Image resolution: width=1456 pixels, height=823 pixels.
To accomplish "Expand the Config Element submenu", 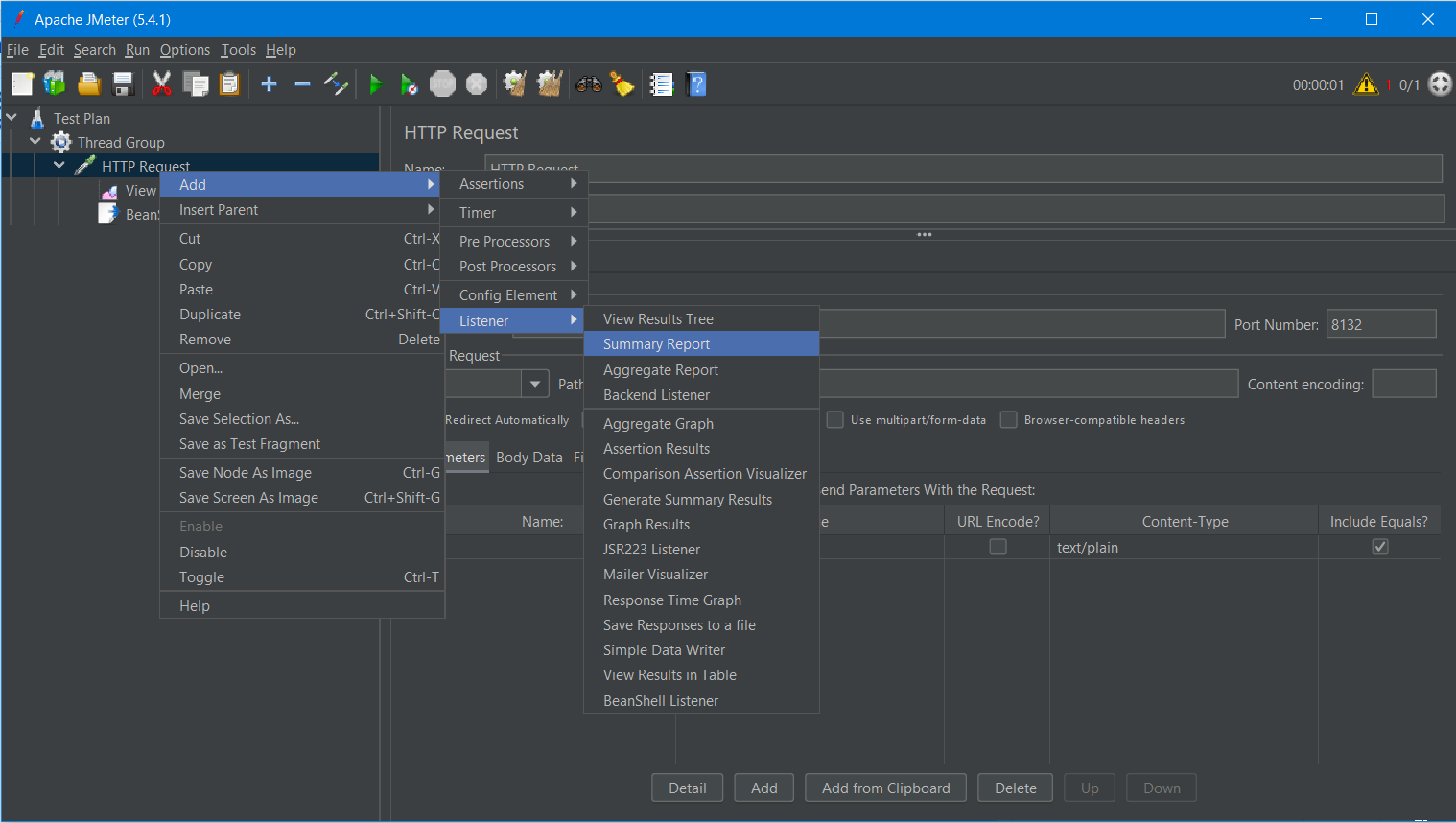I will tap(513, 295).
